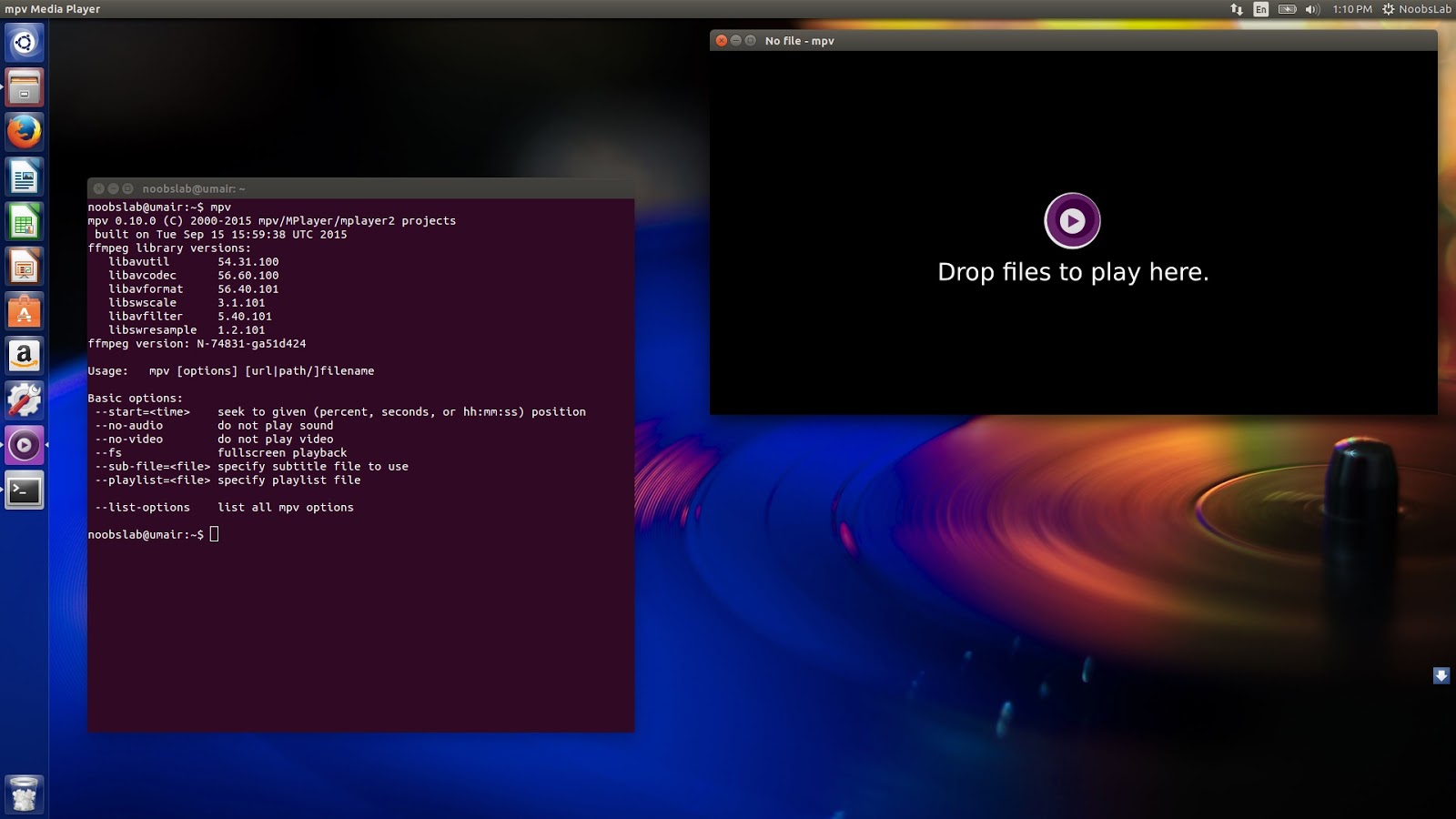Click the "mpv 0.10.0 (C) 2000-2015" line in terminal

point(272,221)
